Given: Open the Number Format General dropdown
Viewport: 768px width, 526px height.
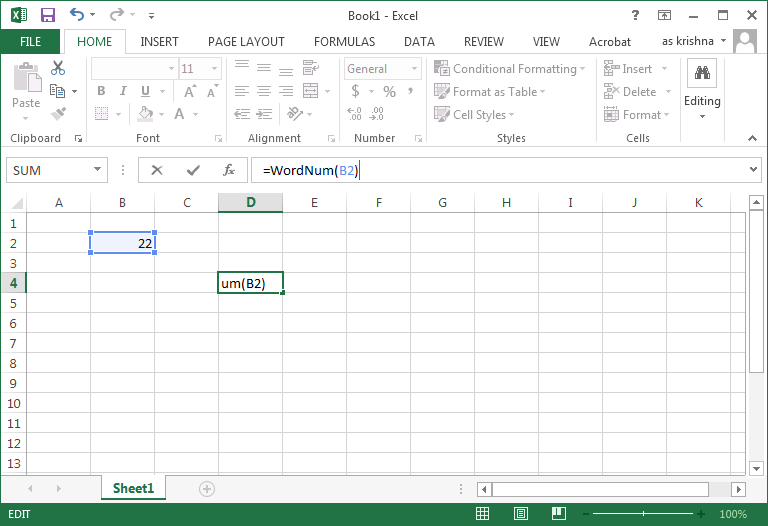Looking at the screenshot, I should pyautogui.click(x=414, y=69).
